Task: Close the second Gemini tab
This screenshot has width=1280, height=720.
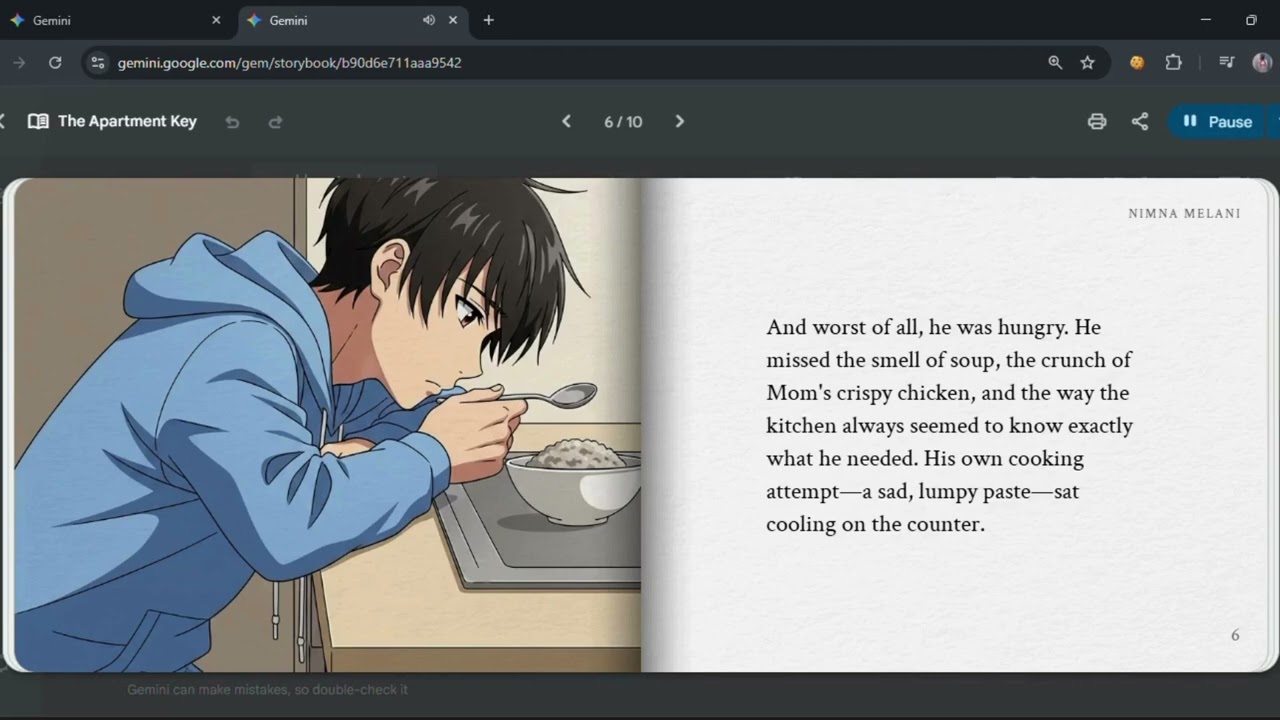Action: 453,20
